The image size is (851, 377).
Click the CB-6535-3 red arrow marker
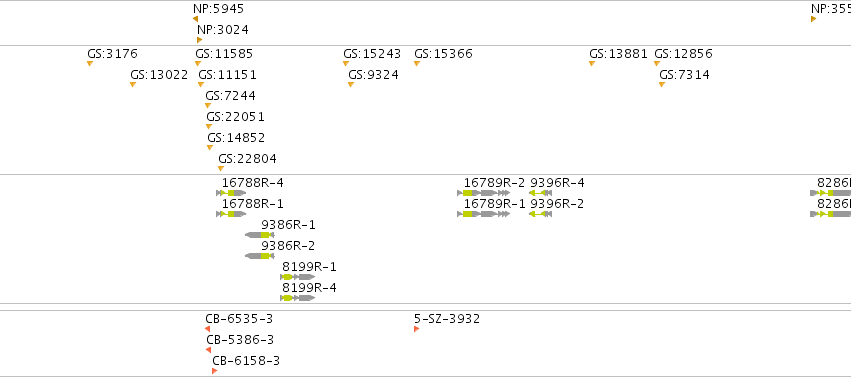tap(207, 329)
